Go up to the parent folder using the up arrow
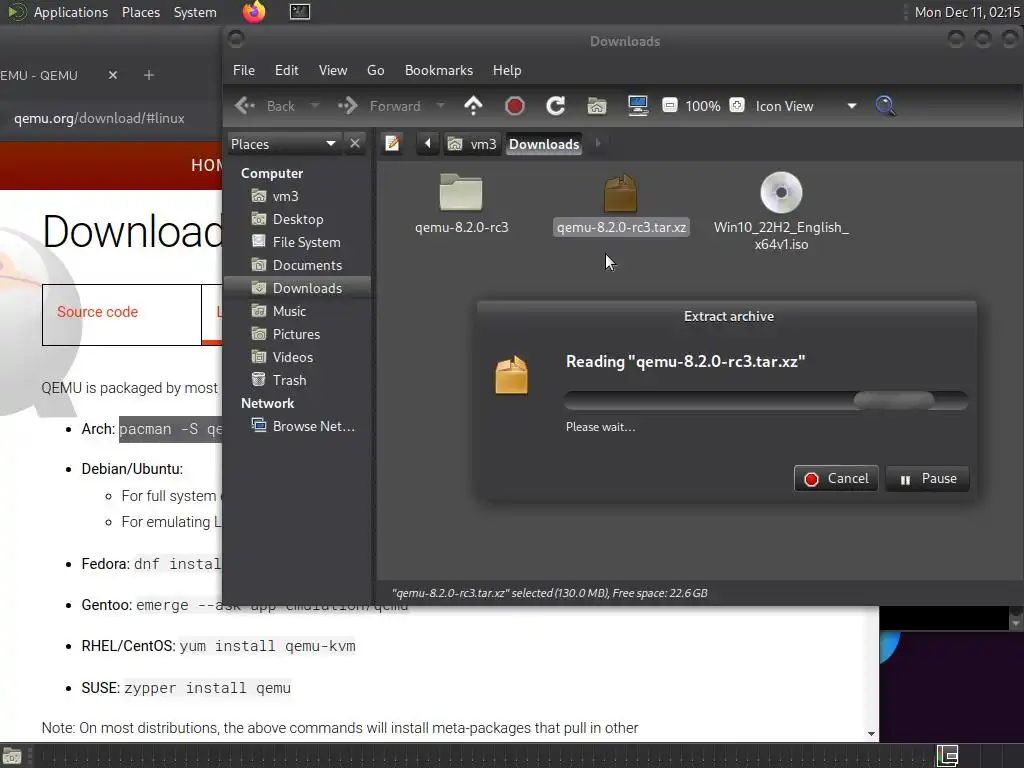Screen dimensions: 1024x768 click(473, 106)
